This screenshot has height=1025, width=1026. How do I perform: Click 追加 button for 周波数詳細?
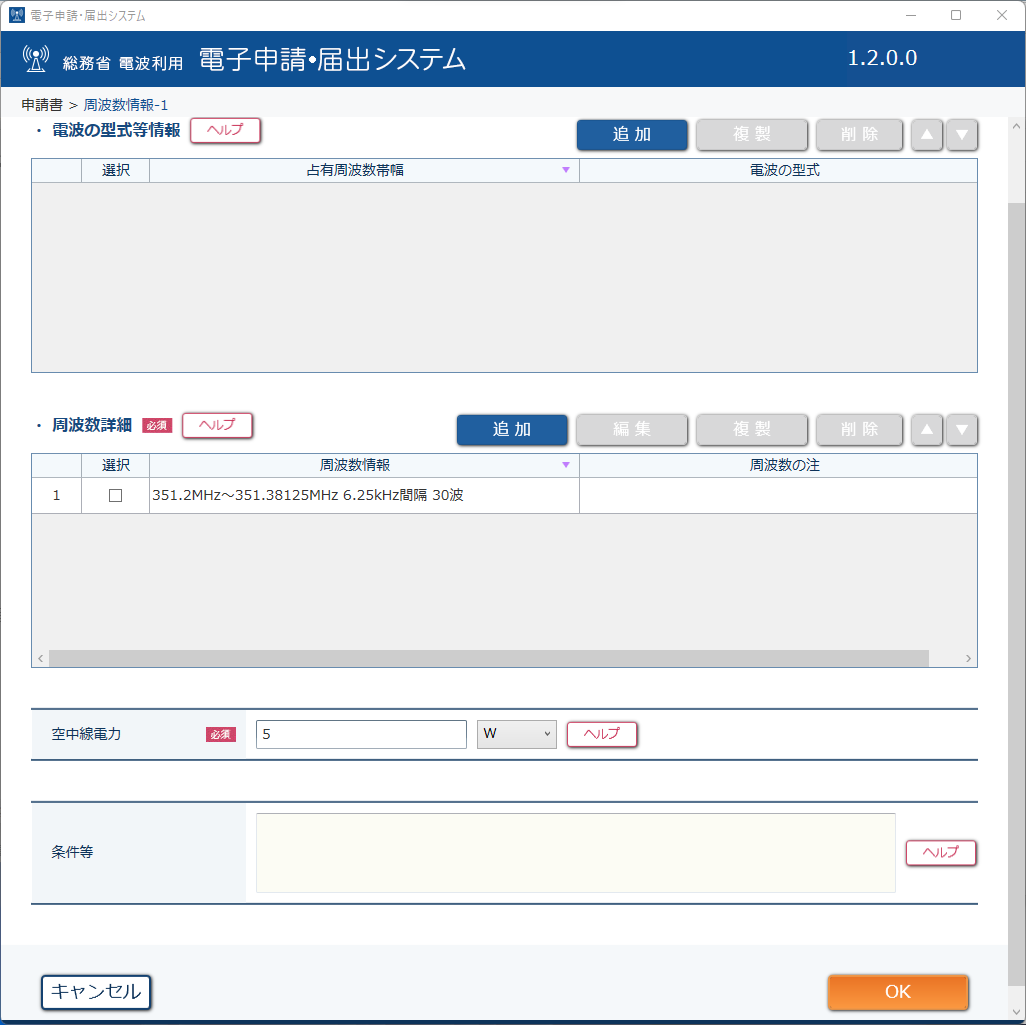[x=512, y=430]
